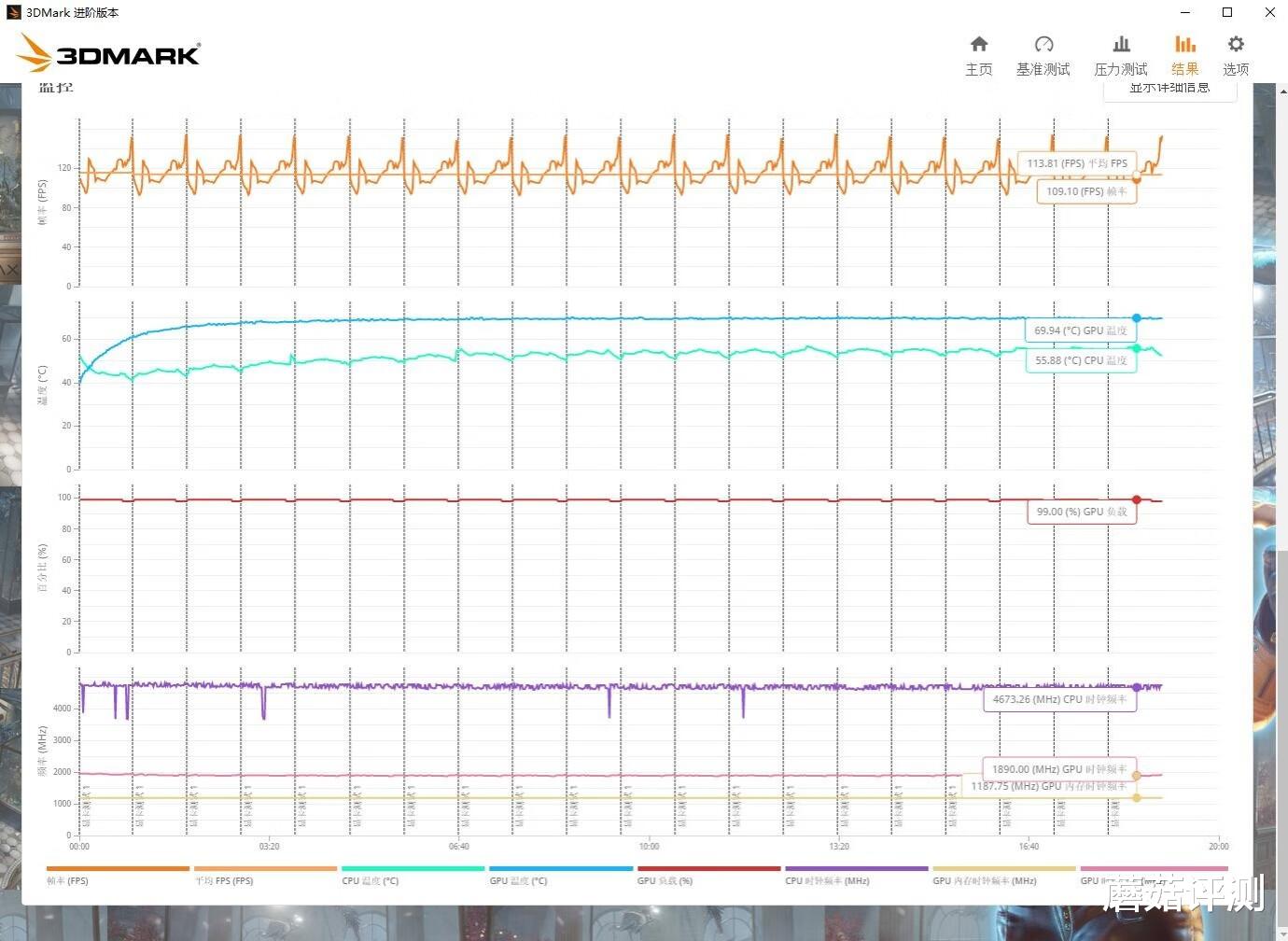Click the 69.94 °C GPU 温度 callout
Screen dimensions: 1288x941
point(1081,330)
